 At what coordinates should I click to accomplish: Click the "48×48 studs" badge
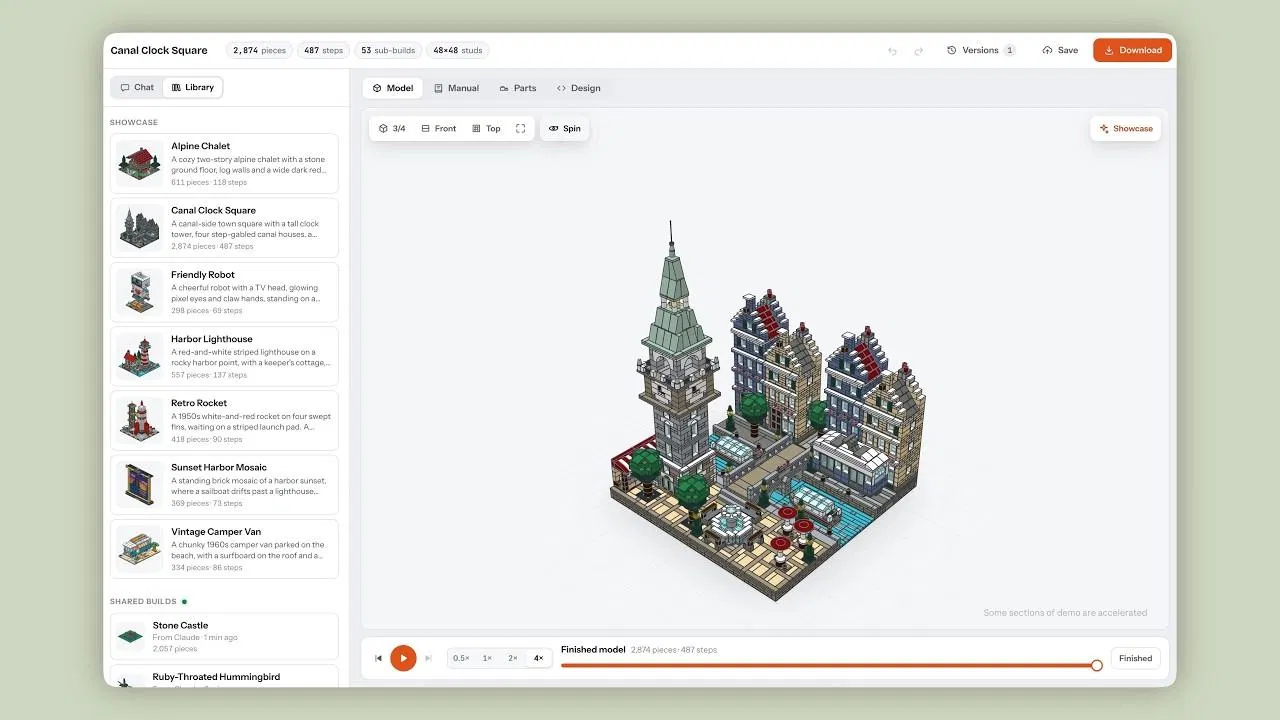pos(457,51)
